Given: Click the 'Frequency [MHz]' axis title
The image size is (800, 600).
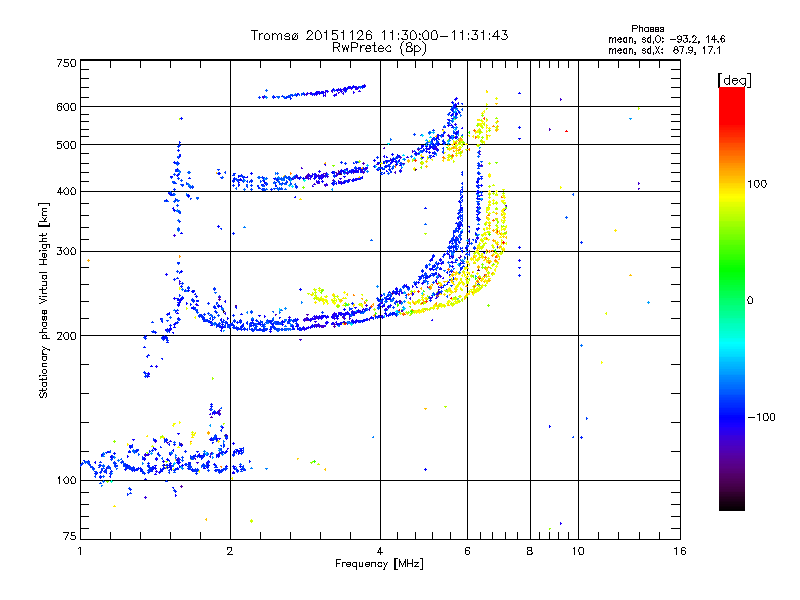Looking at the screenshot, I should tap(379, 564).
